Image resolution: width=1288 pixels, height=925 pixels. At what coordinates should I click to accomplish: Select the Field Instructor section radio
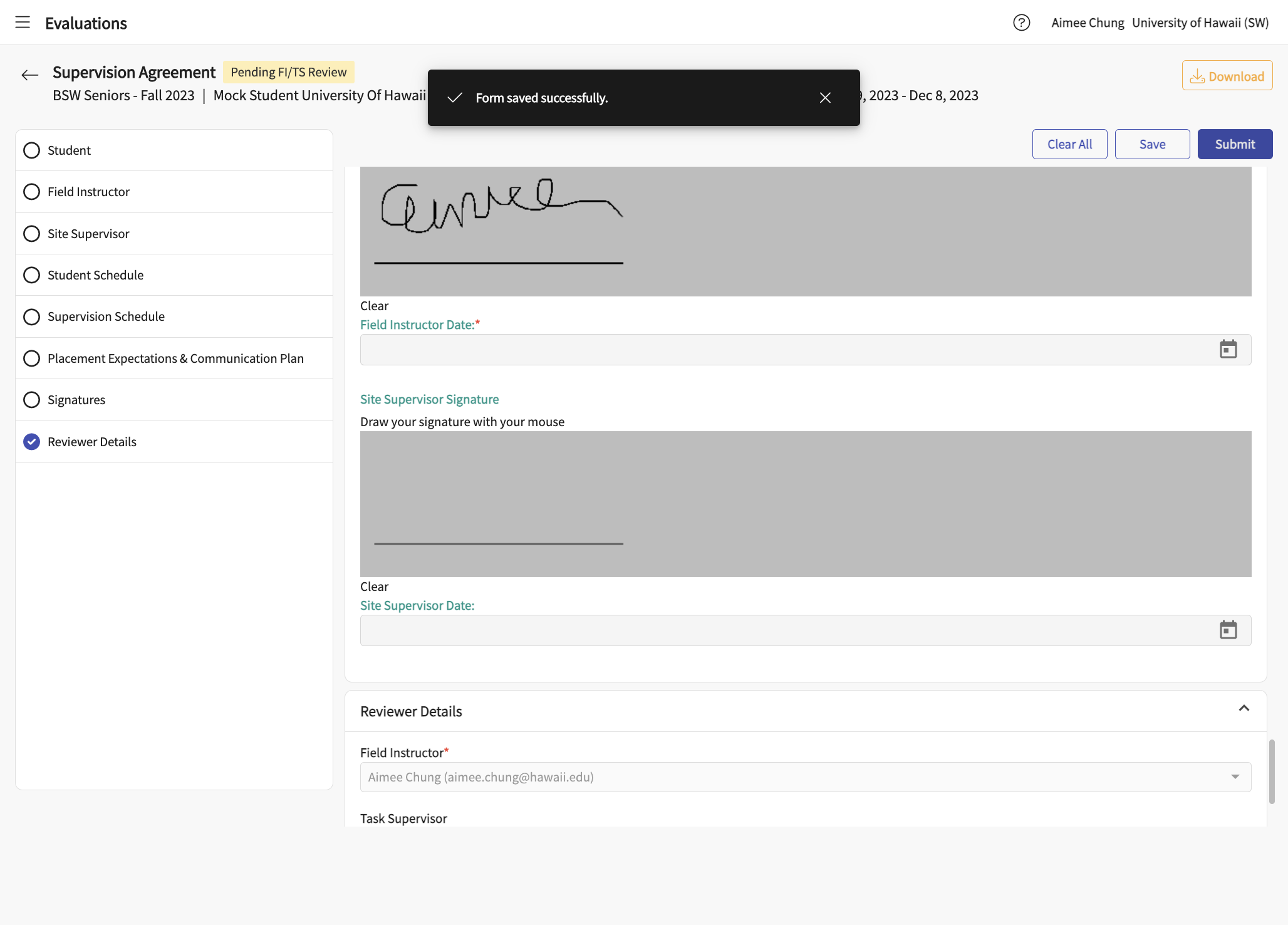[x=31, y=192]
